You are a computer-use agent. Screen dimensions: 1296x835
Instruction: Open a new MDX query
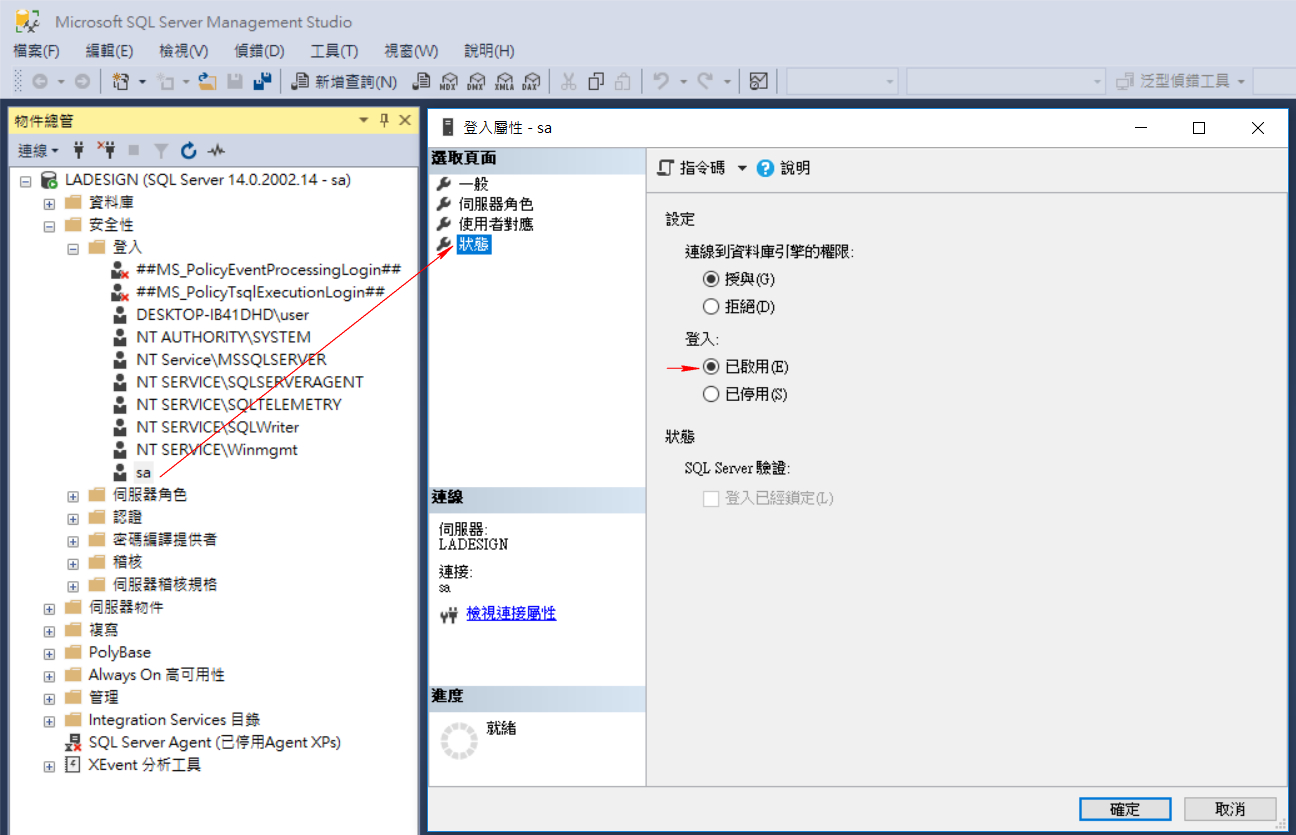click(x=448, y=80)
